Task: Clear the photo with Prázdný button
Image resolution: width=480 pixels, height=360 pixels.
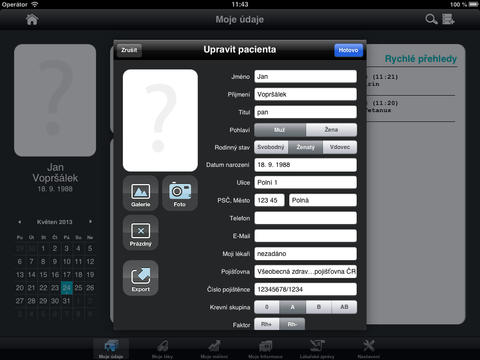Action: pyautogui.click(x=141, y=233)
